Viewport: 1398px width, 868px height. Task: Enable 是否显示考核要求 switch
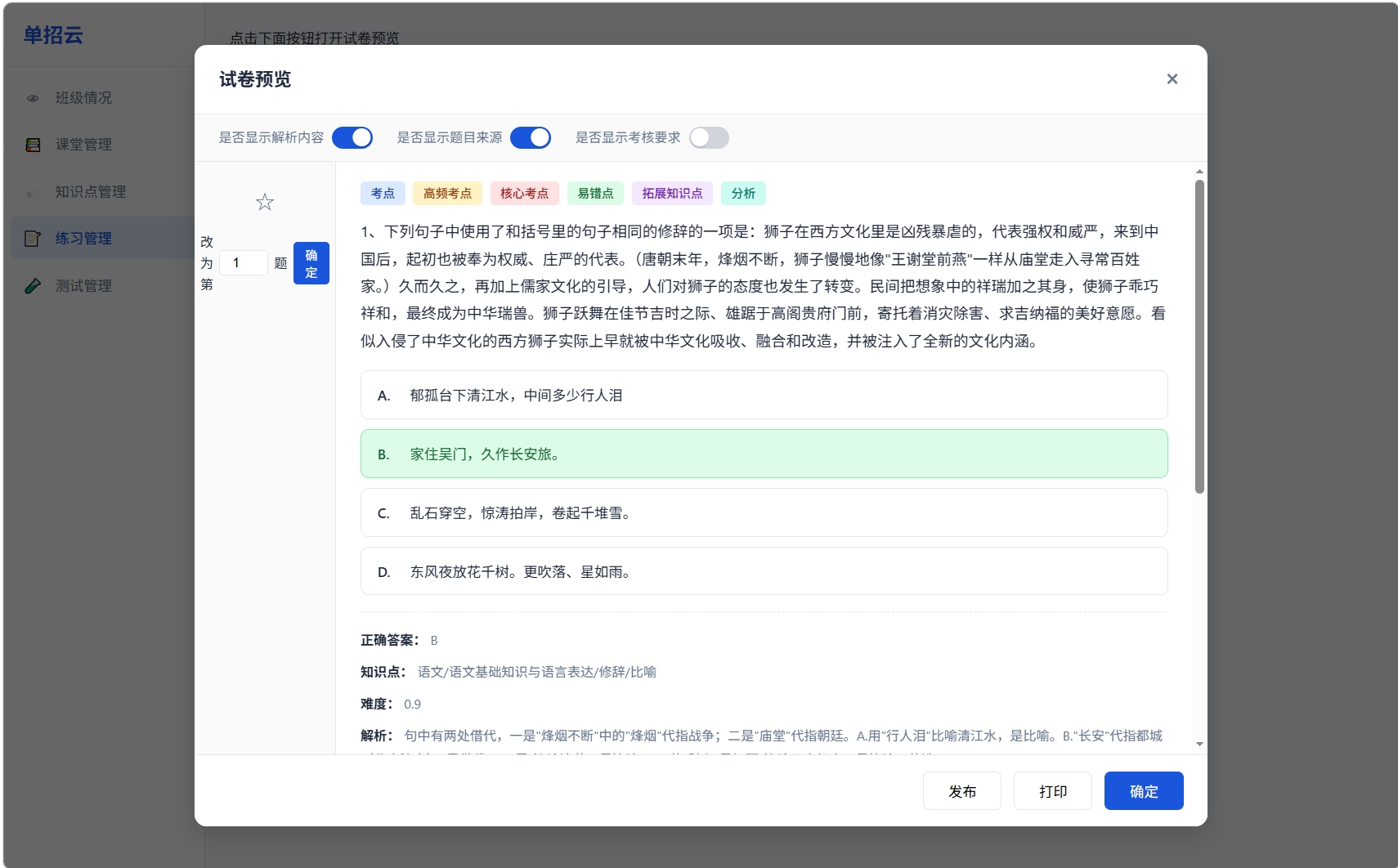pyautogui.click(x=709, y=137)
